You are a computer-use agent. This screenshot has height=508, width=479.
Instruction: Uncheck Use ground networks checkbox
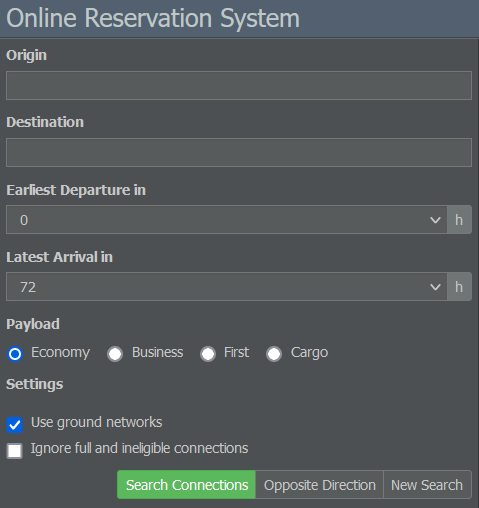pyautogui.click(x=15, y=425)
